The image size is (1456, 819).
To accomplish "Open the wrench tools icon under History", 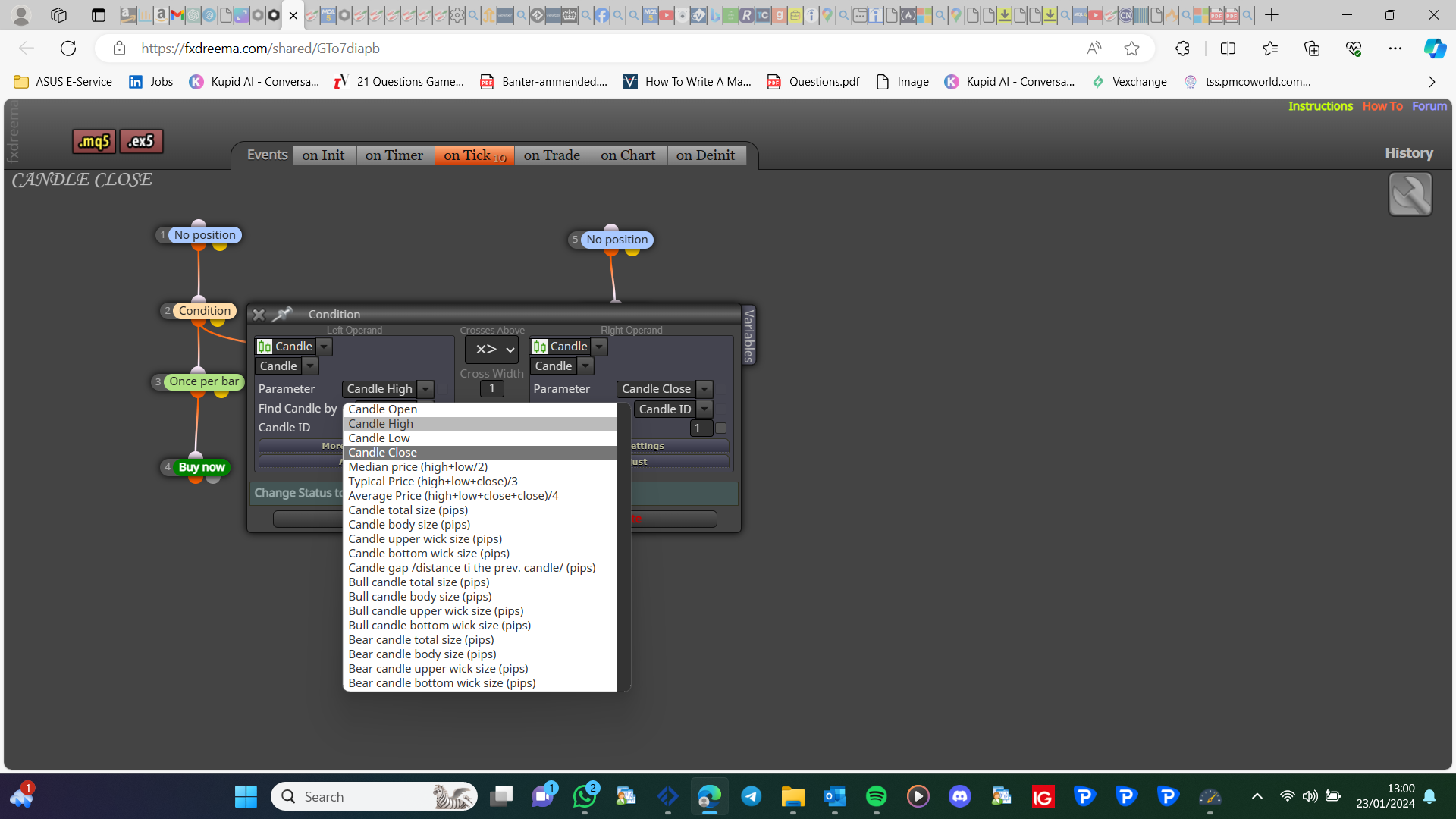I will 1410,194.
